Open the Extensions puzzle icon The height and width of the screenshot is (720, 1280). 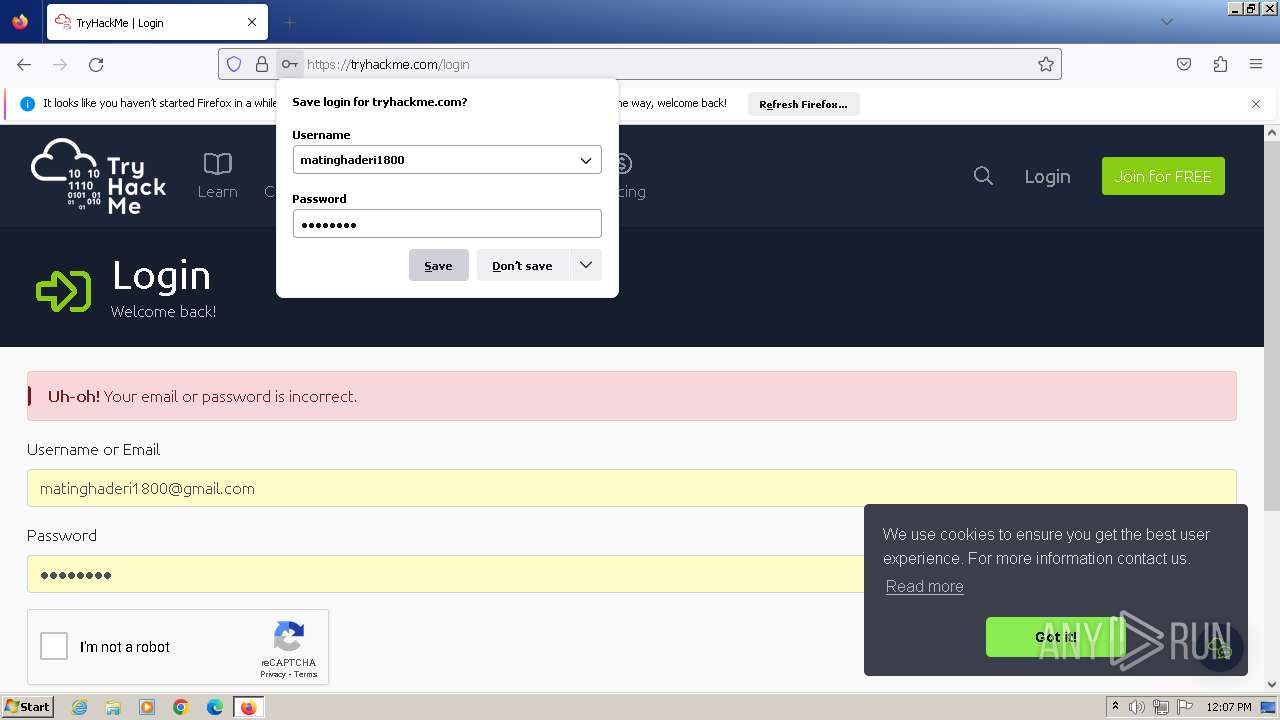pyautogui.click(x=1220, y=64)
